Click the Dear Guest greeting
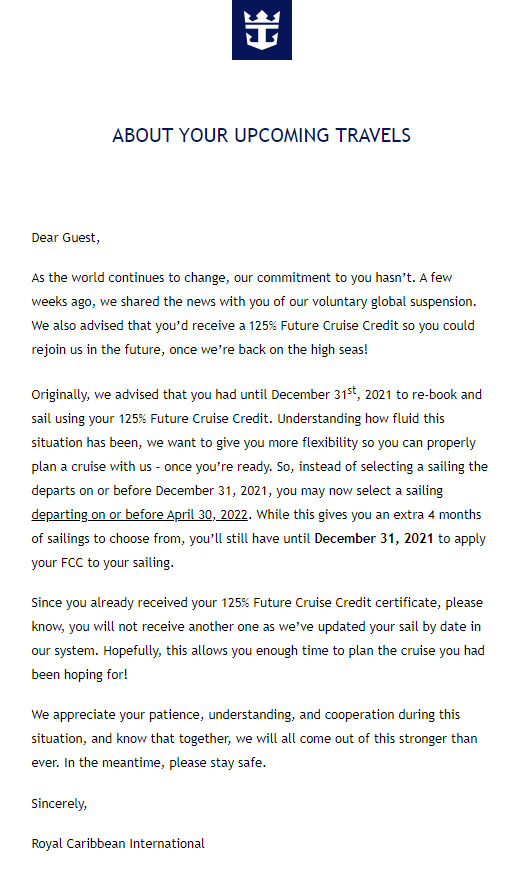This screenshot has height=886, width=526. [66, 238]
